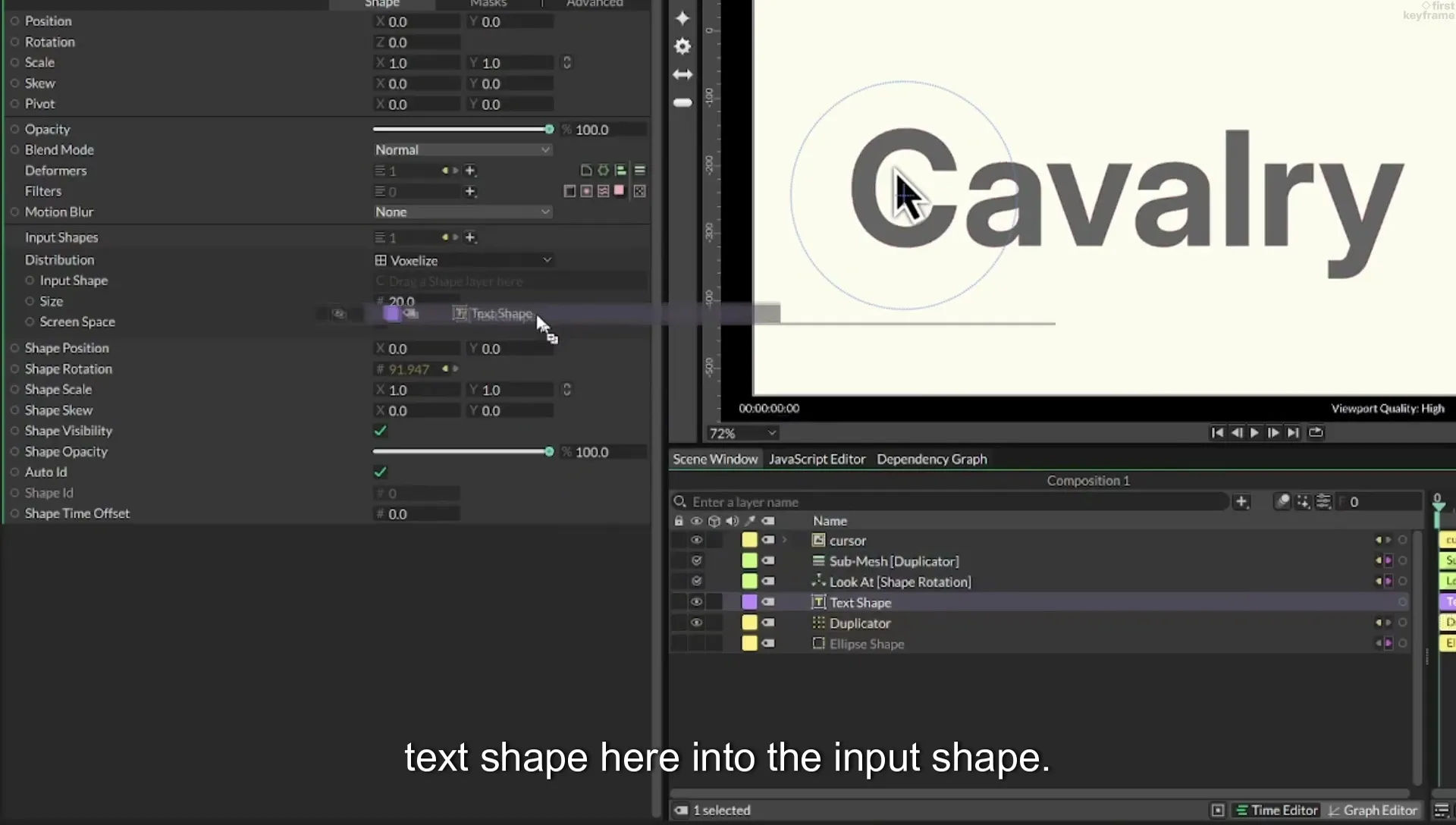Play the composition

click(x=1254, y=432)
